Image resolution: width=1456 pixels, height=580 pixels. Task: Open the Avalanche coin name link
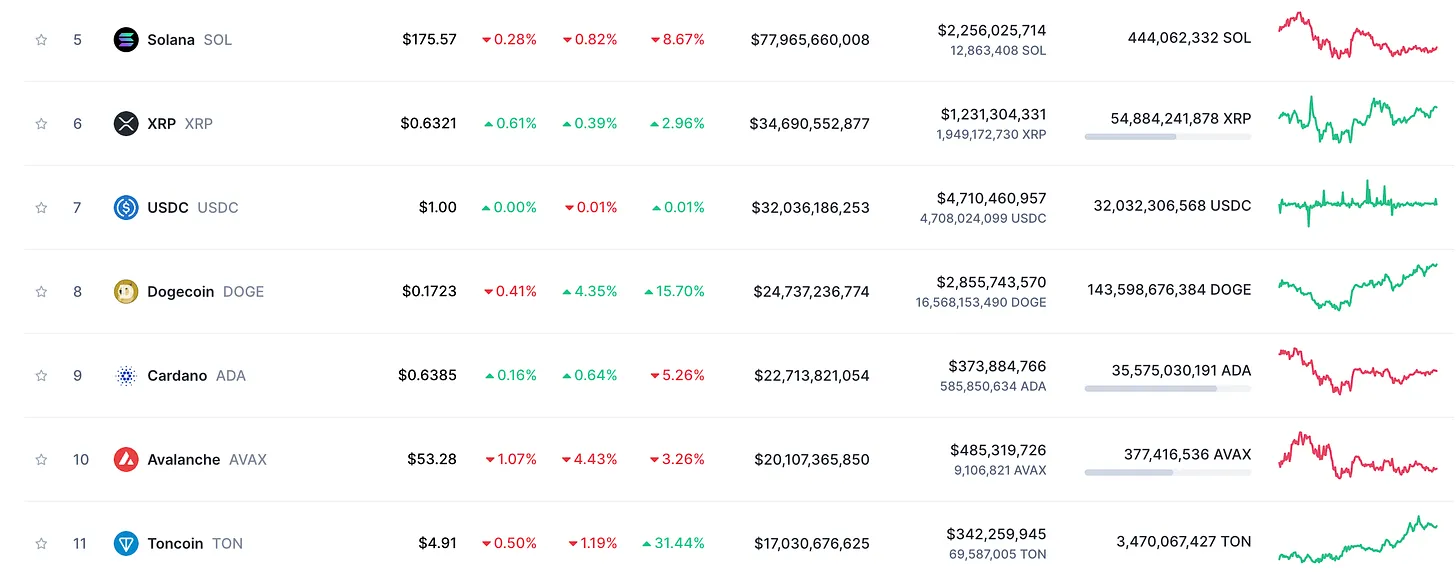click(x=183, y=460)
